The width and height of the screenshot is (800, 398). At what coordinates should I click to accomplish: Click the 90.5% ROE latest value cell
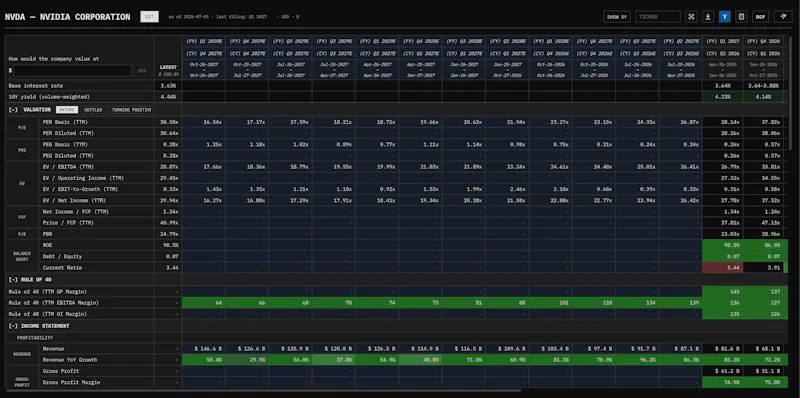[168, 245]
